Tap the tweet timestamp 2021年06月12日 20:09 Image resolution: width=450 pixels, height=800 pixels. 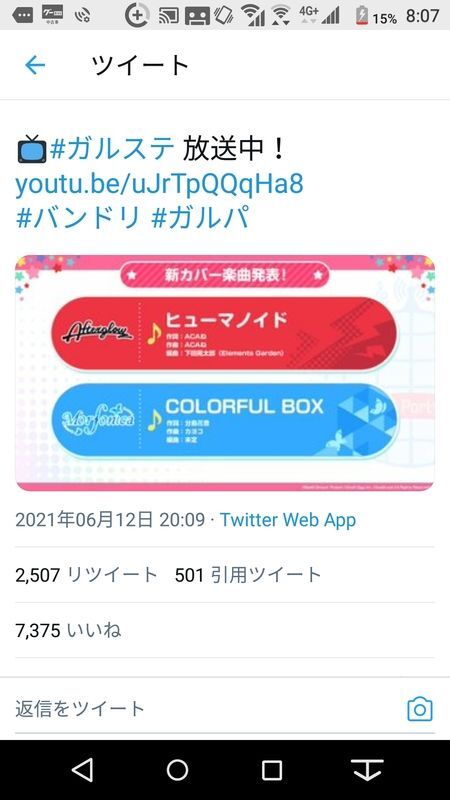tap(110, 520)
